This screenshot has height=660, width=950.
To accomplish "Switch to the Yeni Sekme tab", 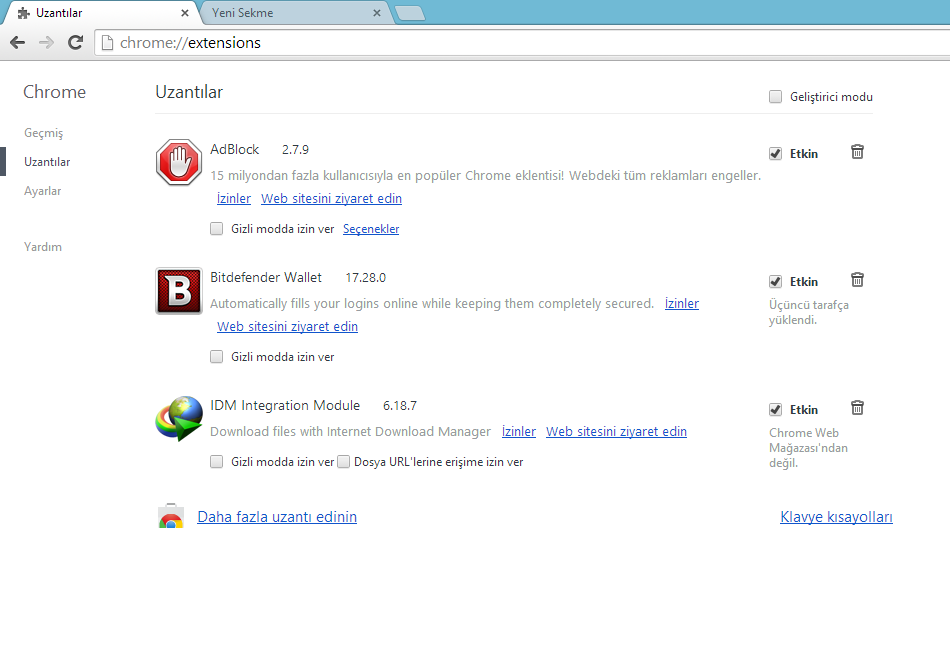I will pos(297,13).
